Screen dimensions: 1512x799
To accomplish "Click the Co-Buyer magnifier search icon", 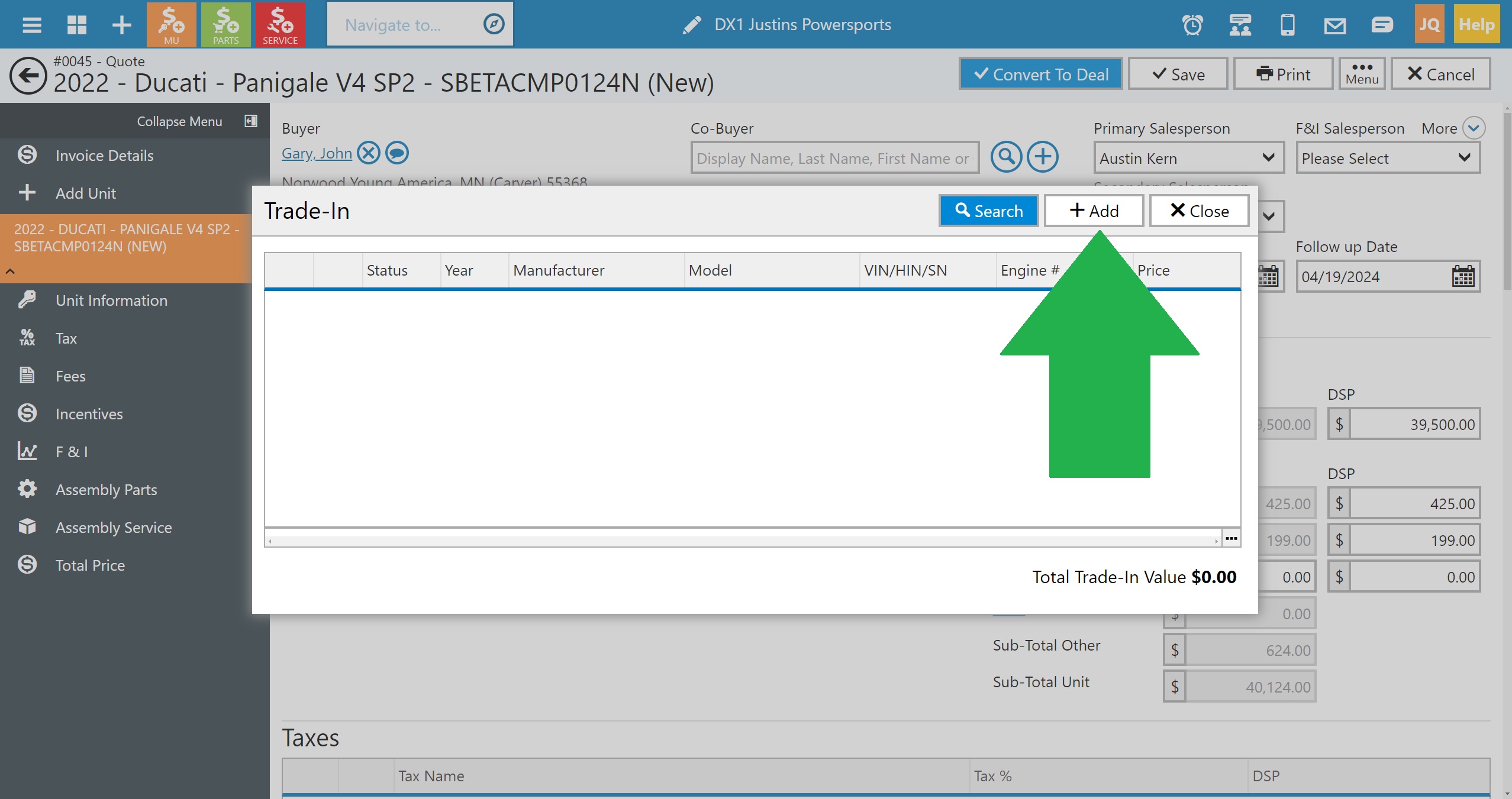I will (1006, 157).
